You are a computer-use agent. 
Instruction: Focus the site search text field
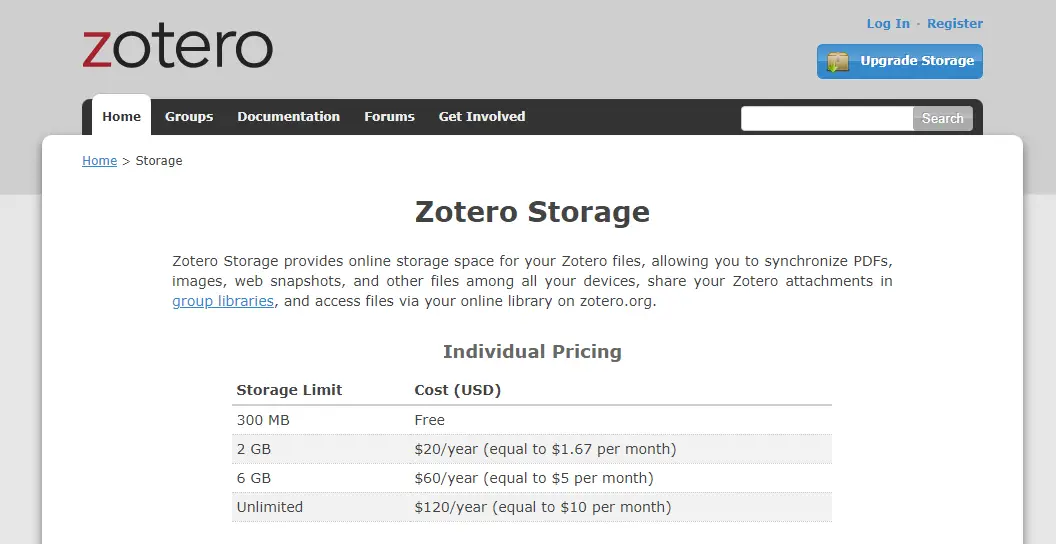[826, 118]
